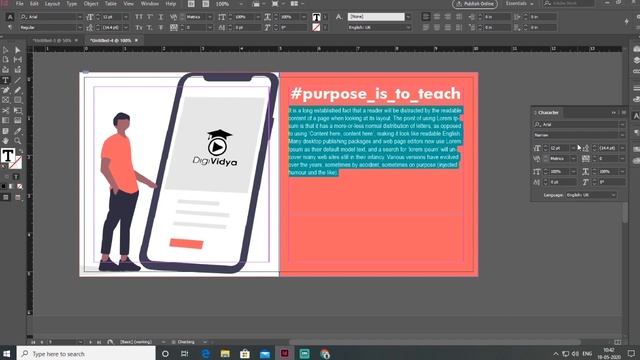Switch to Paragraph Formatting Controls
The width and height of the screenshot is (640, 360).
10,28
